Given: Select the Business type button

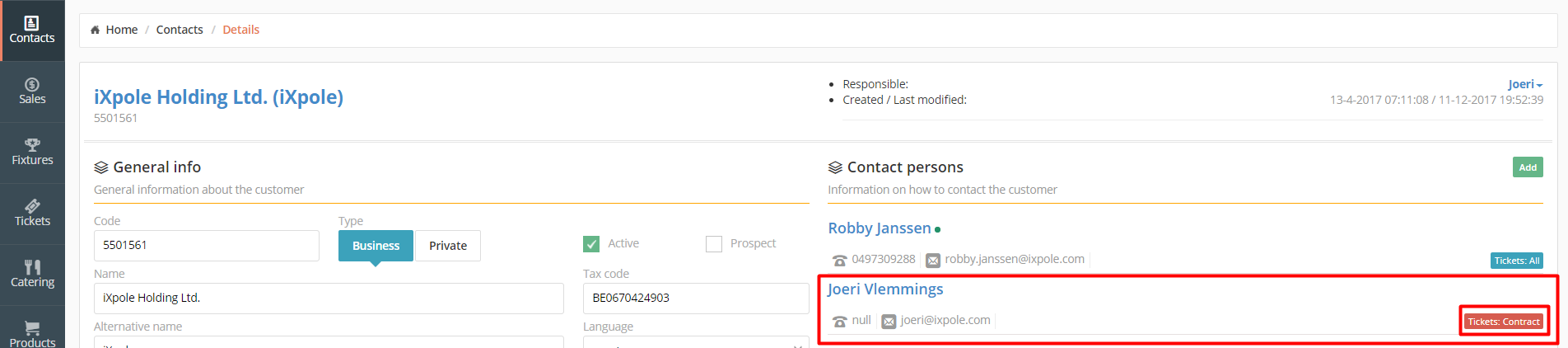Looking at the screenshot, I should pos(376,246).
